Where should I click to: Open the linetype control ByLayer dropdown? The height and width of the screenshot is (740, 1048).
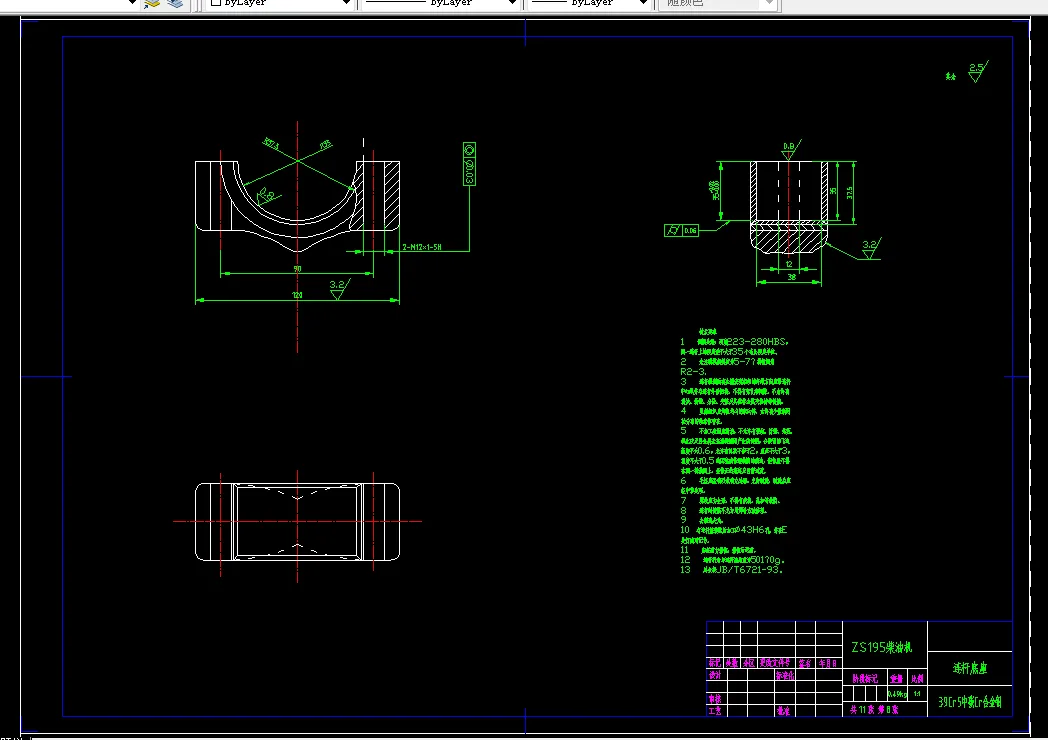(x=440, y=3)
